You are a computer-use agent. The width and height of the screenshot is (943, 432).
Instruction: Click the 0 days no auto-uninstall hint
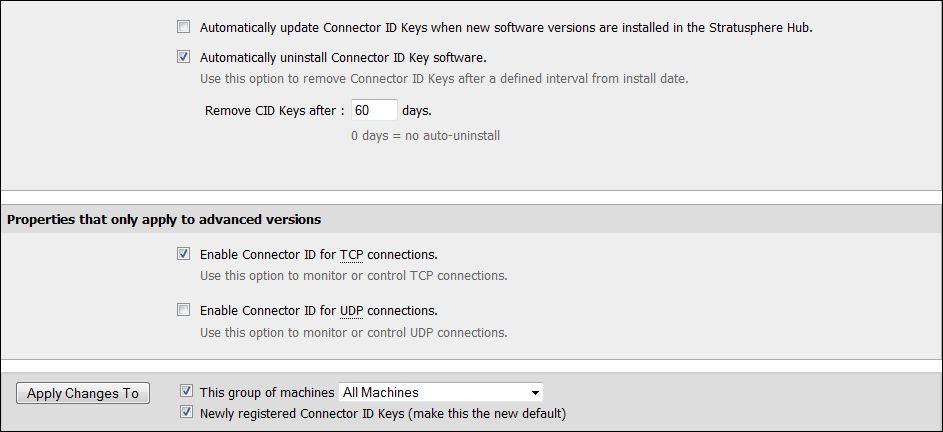coord(425,135)
